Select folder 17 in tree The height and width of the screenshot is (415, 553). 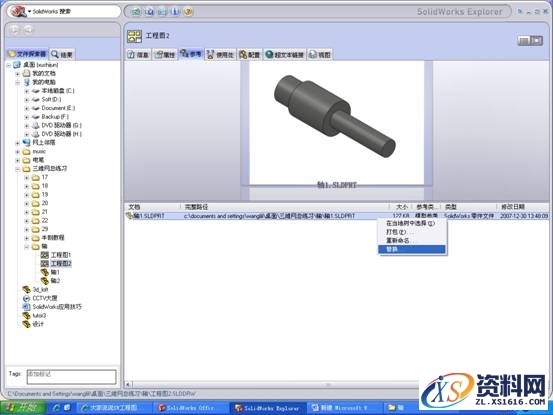pyautogui.click(x=40, y=177)
